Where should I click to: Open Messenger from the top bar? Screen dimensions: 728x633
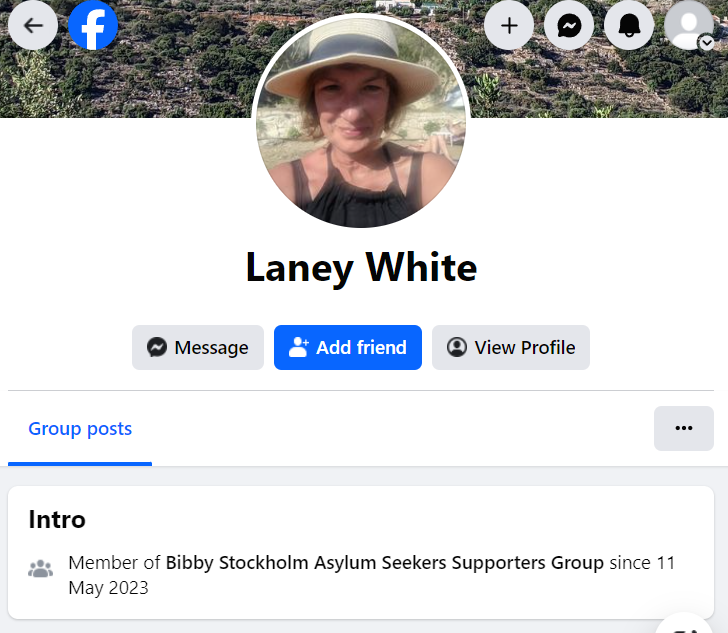point(569,25)
